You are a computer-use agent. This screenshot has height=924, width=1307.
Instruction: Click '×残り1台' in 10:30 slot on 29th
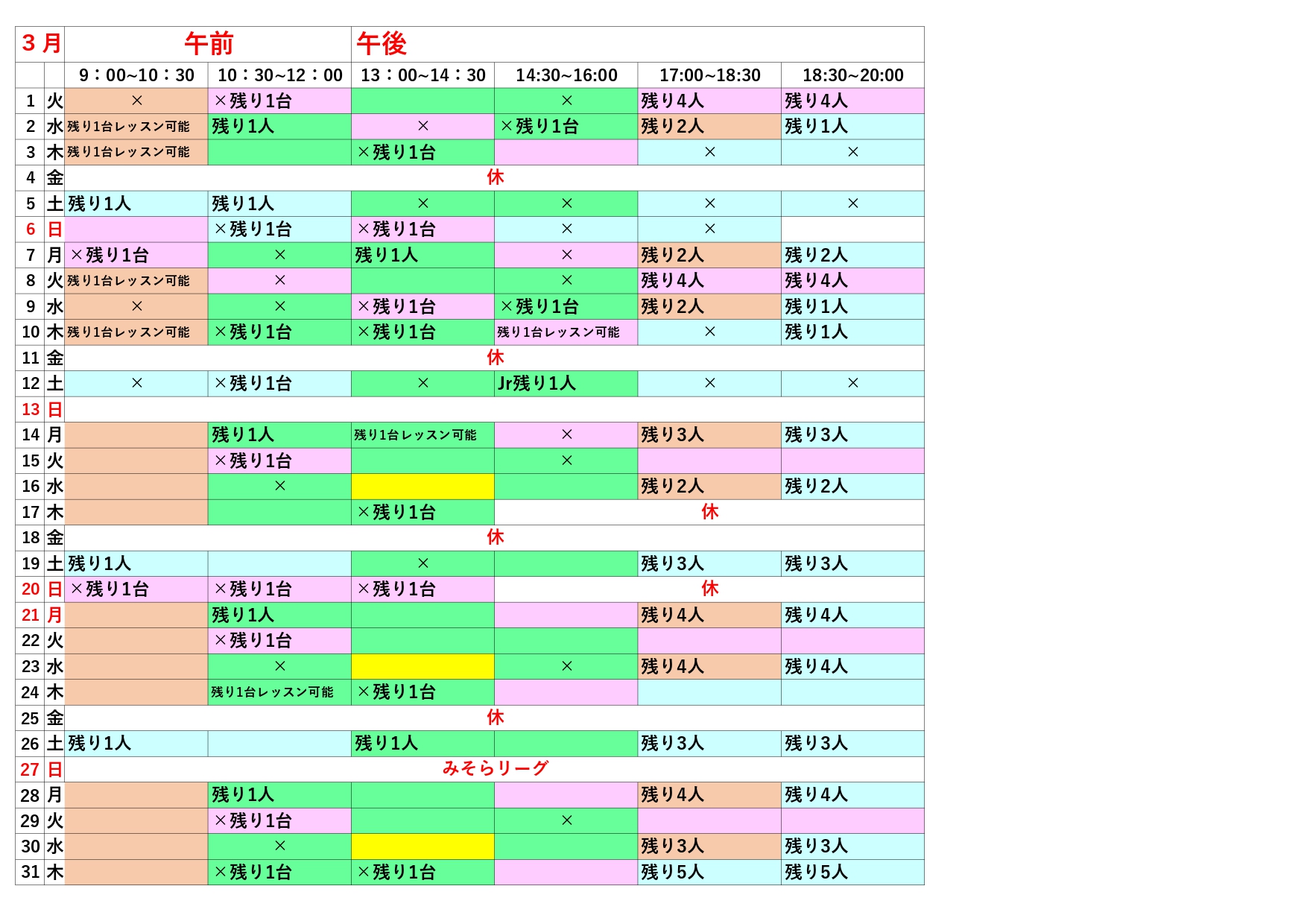click(253, 820)
